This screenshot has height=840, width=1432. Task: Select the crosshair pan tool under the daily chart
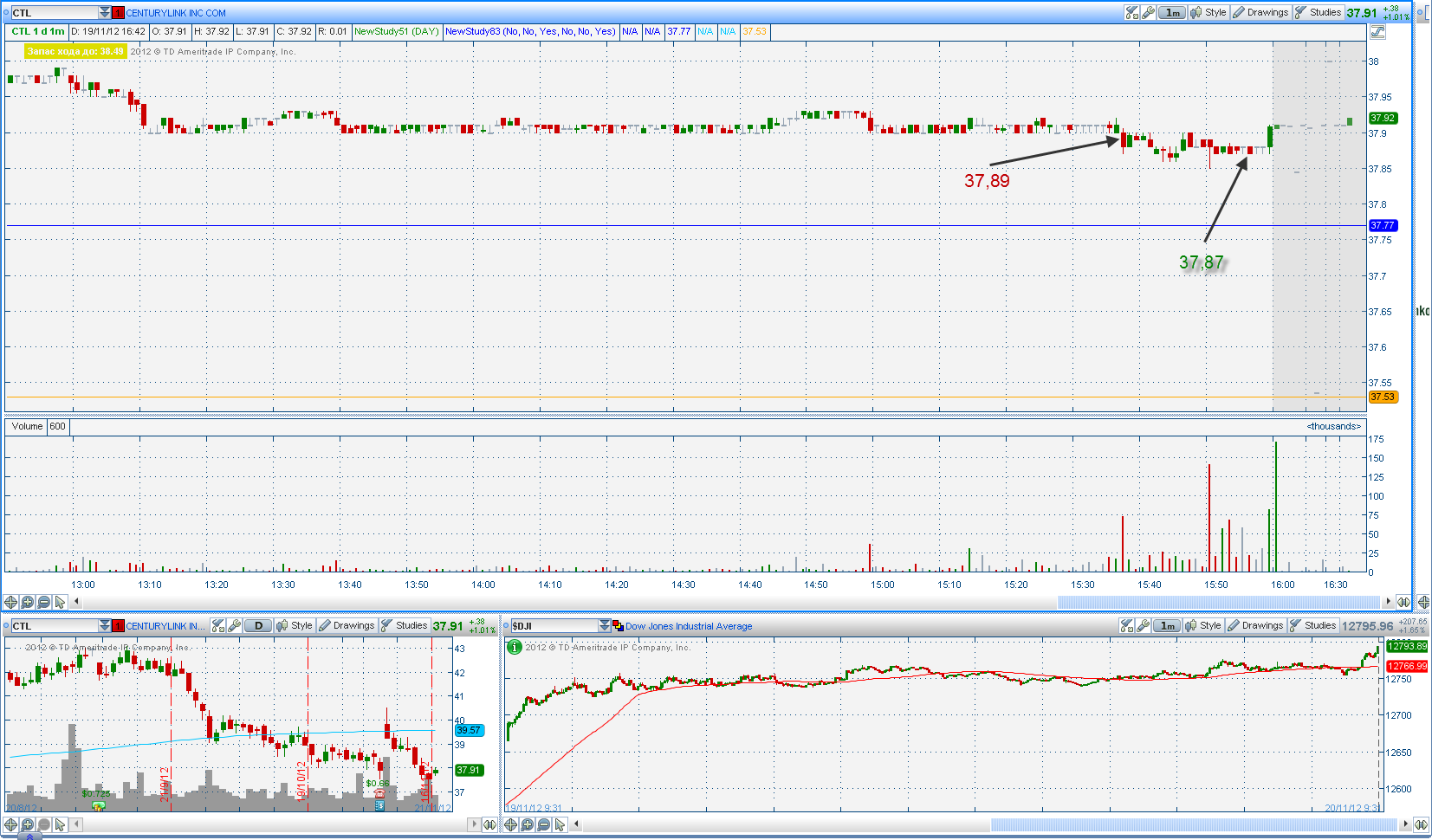10,824
